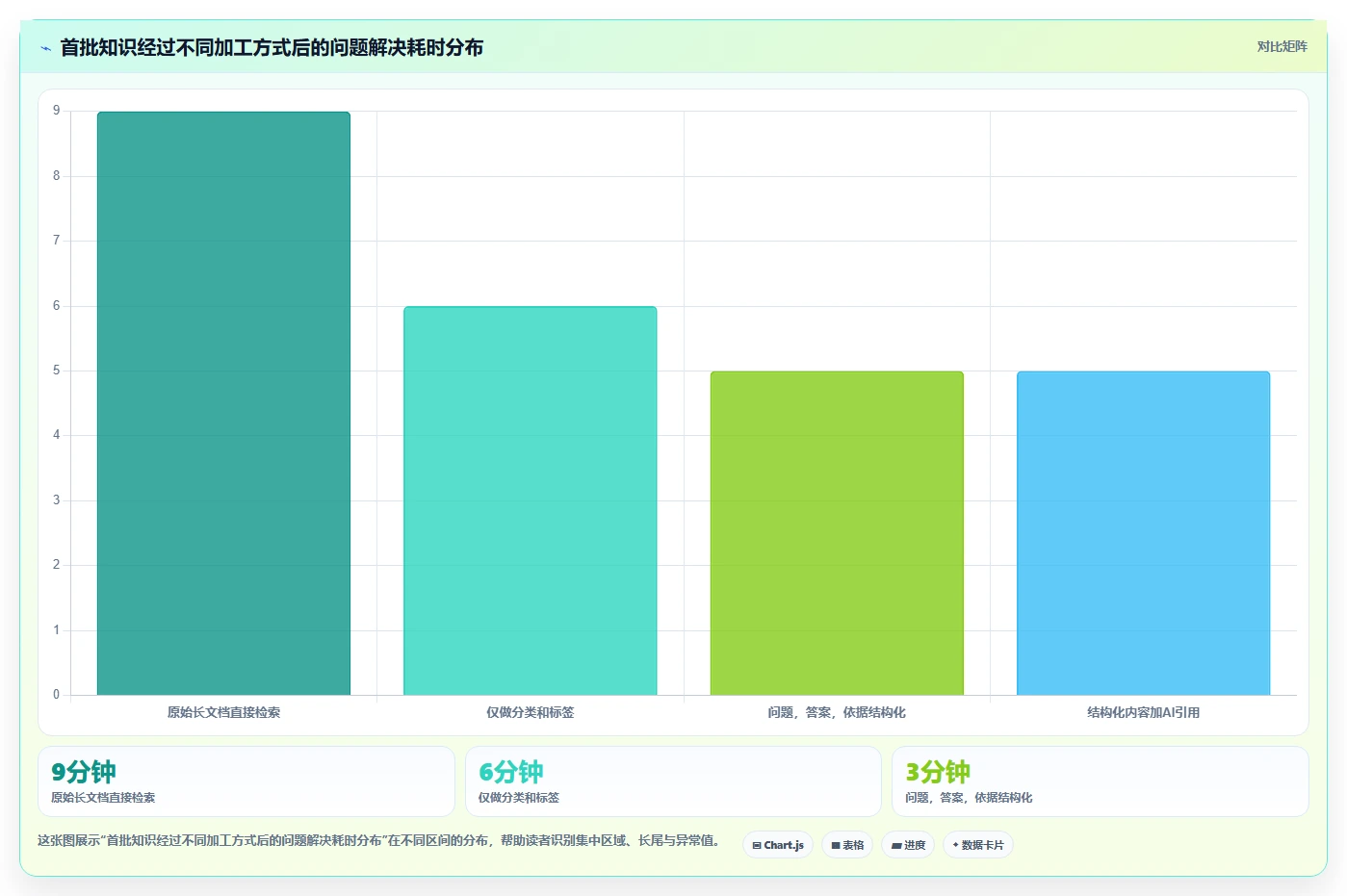
Task: Click the description text starting with 这张图展示
Action: (380, 840)
